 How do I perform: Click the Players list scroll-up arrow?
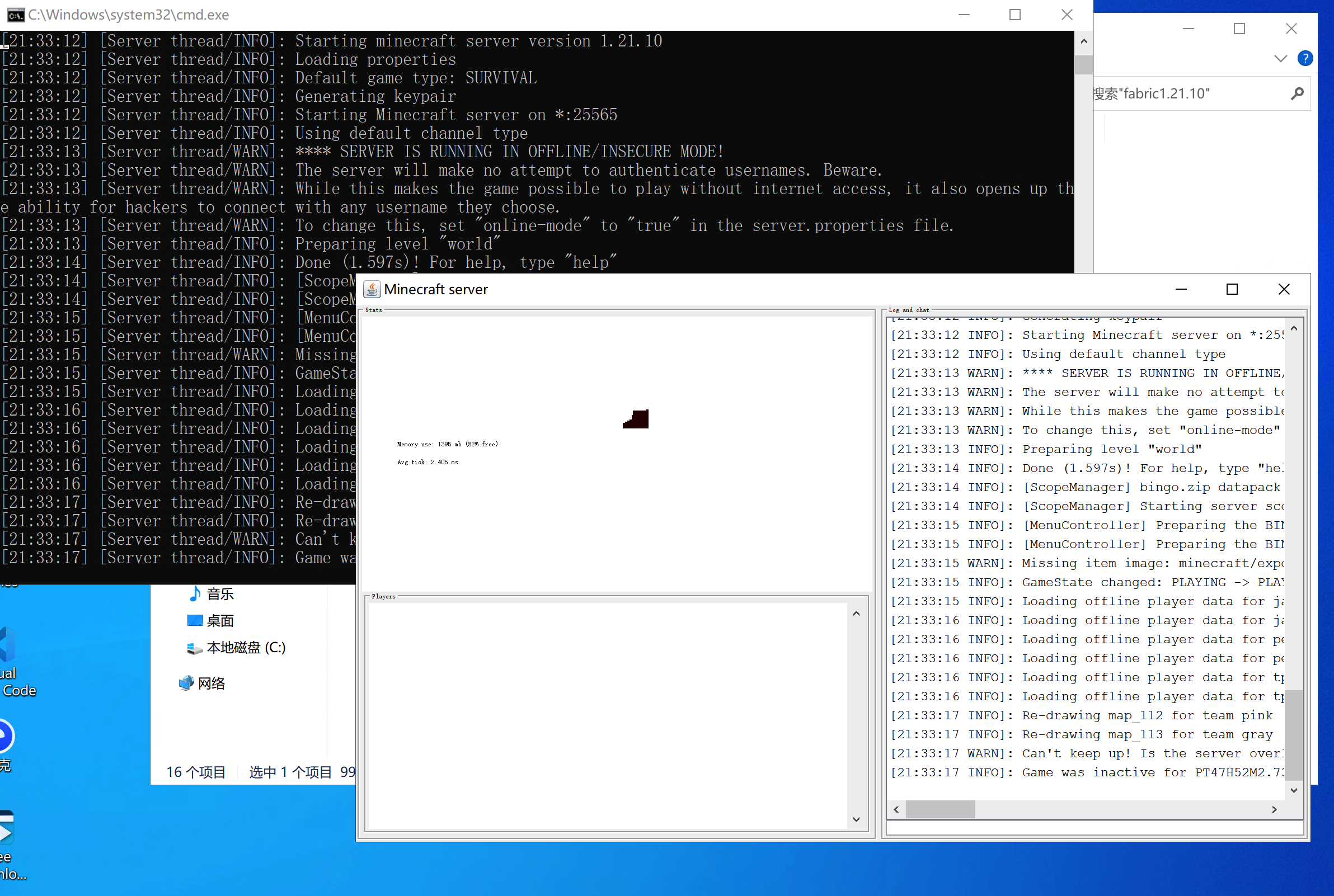click(856, 614)
